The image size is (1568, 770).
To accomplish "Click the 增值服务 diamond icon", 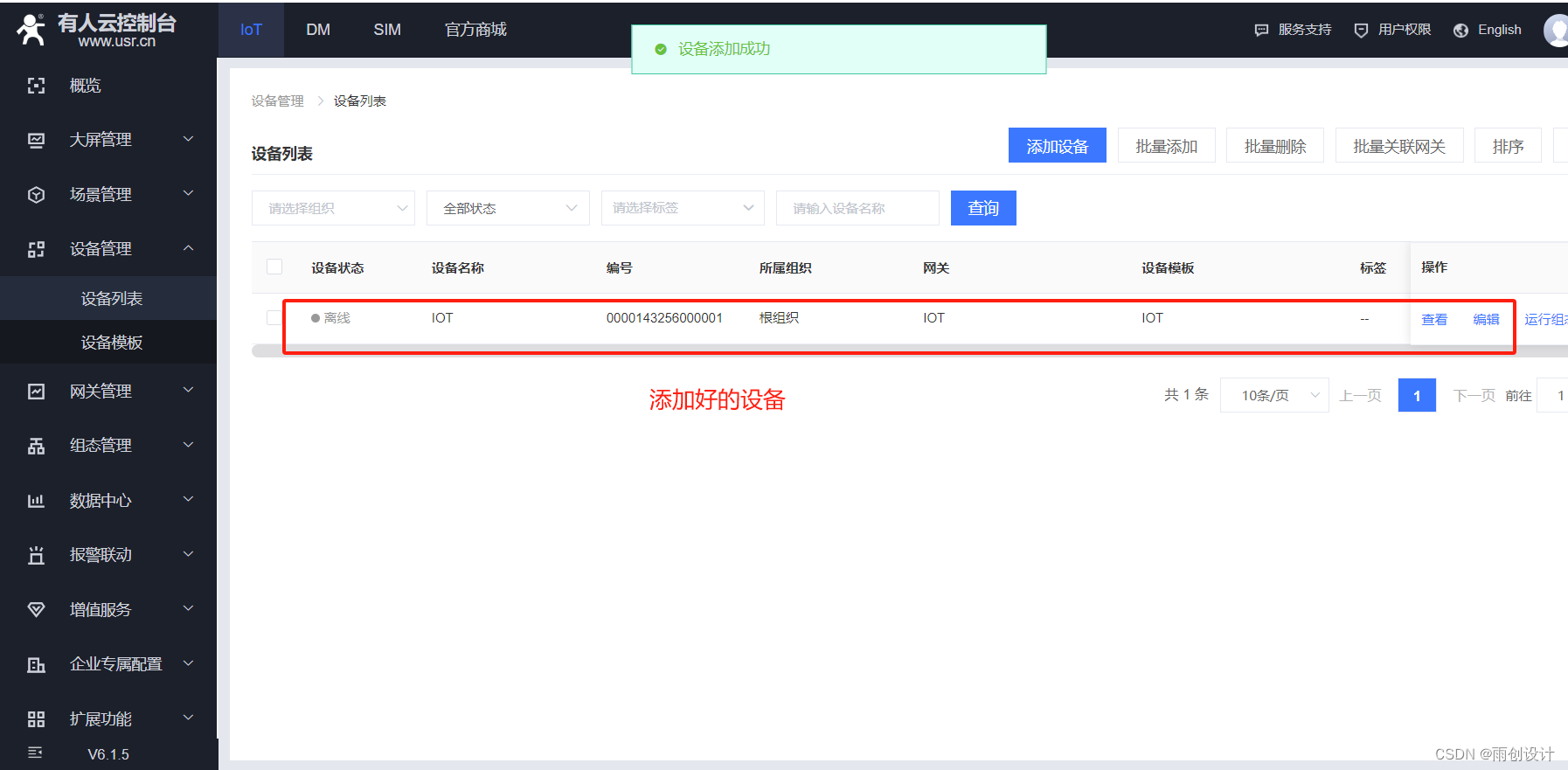I will (x=36, y=610).
